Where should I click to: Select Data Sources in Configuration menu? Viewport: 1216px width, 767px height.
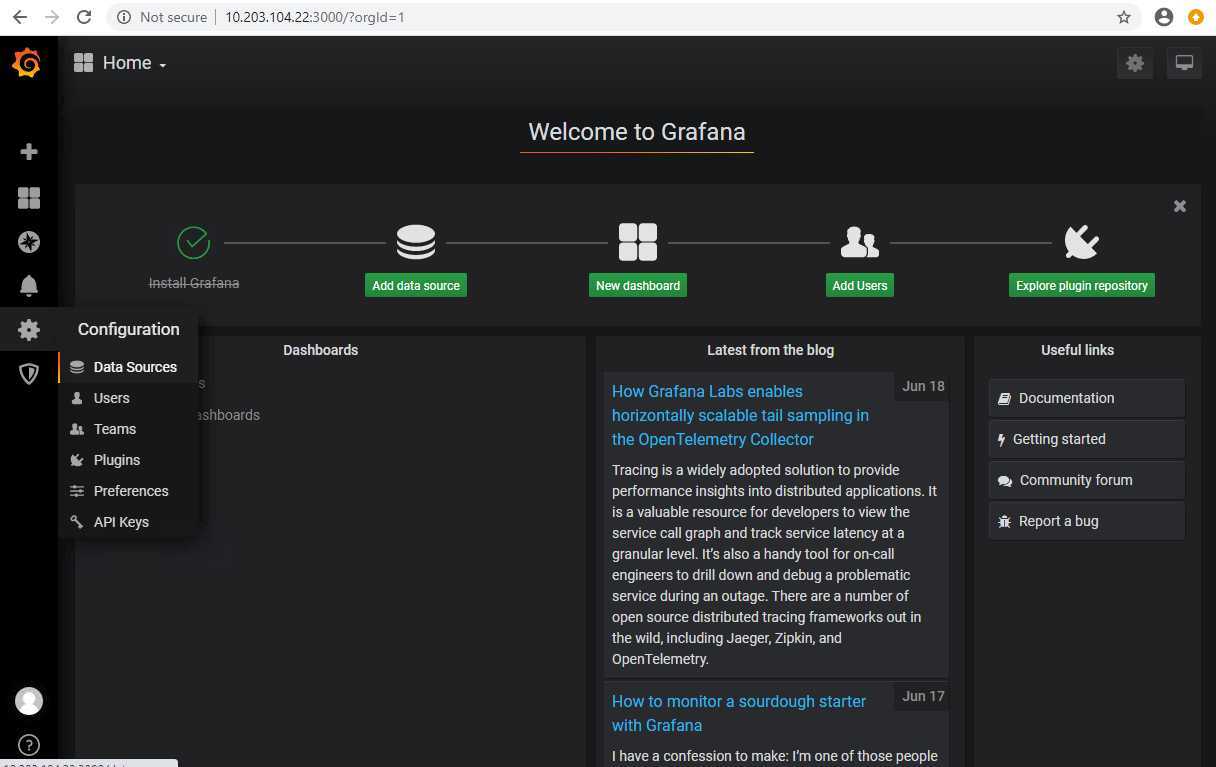coord(128,367)
